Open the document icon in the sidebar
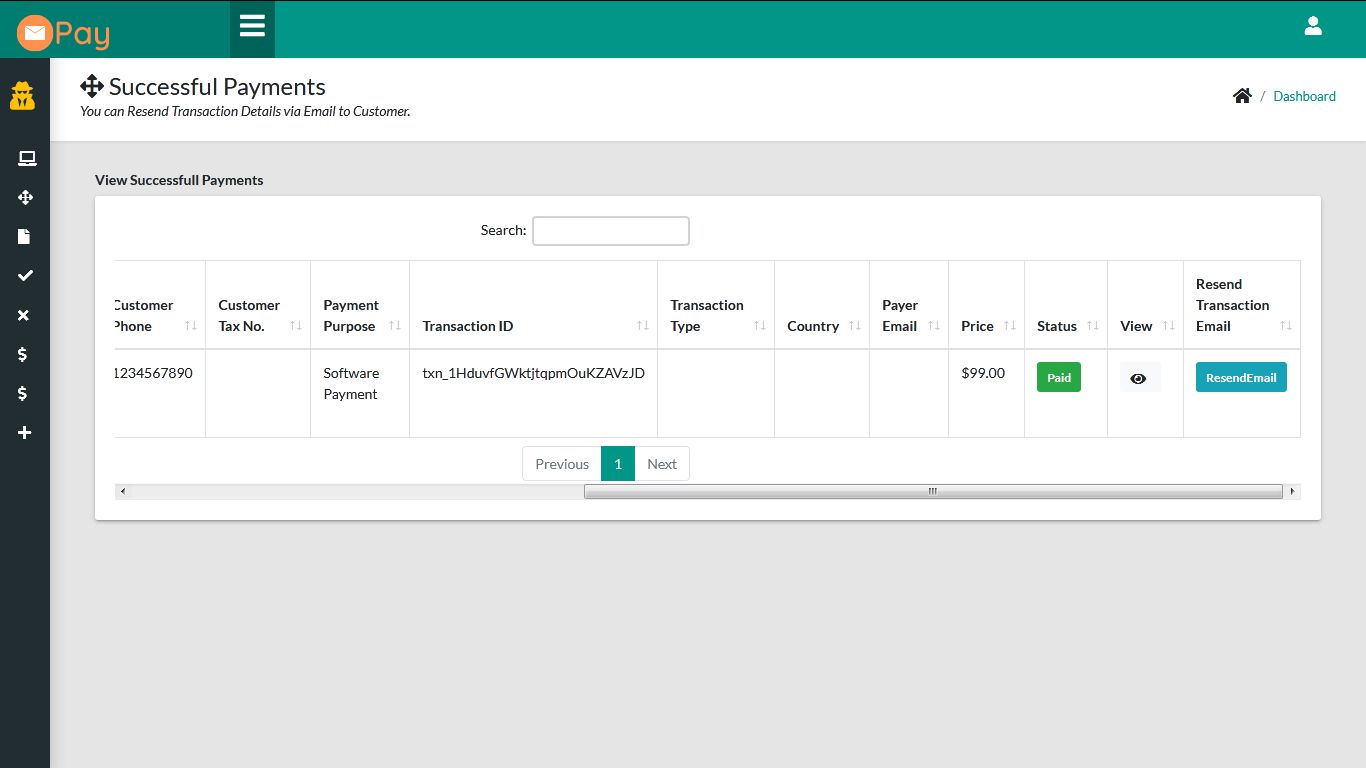Screen dimensions: 1366x768 click(x=26, y=236)
